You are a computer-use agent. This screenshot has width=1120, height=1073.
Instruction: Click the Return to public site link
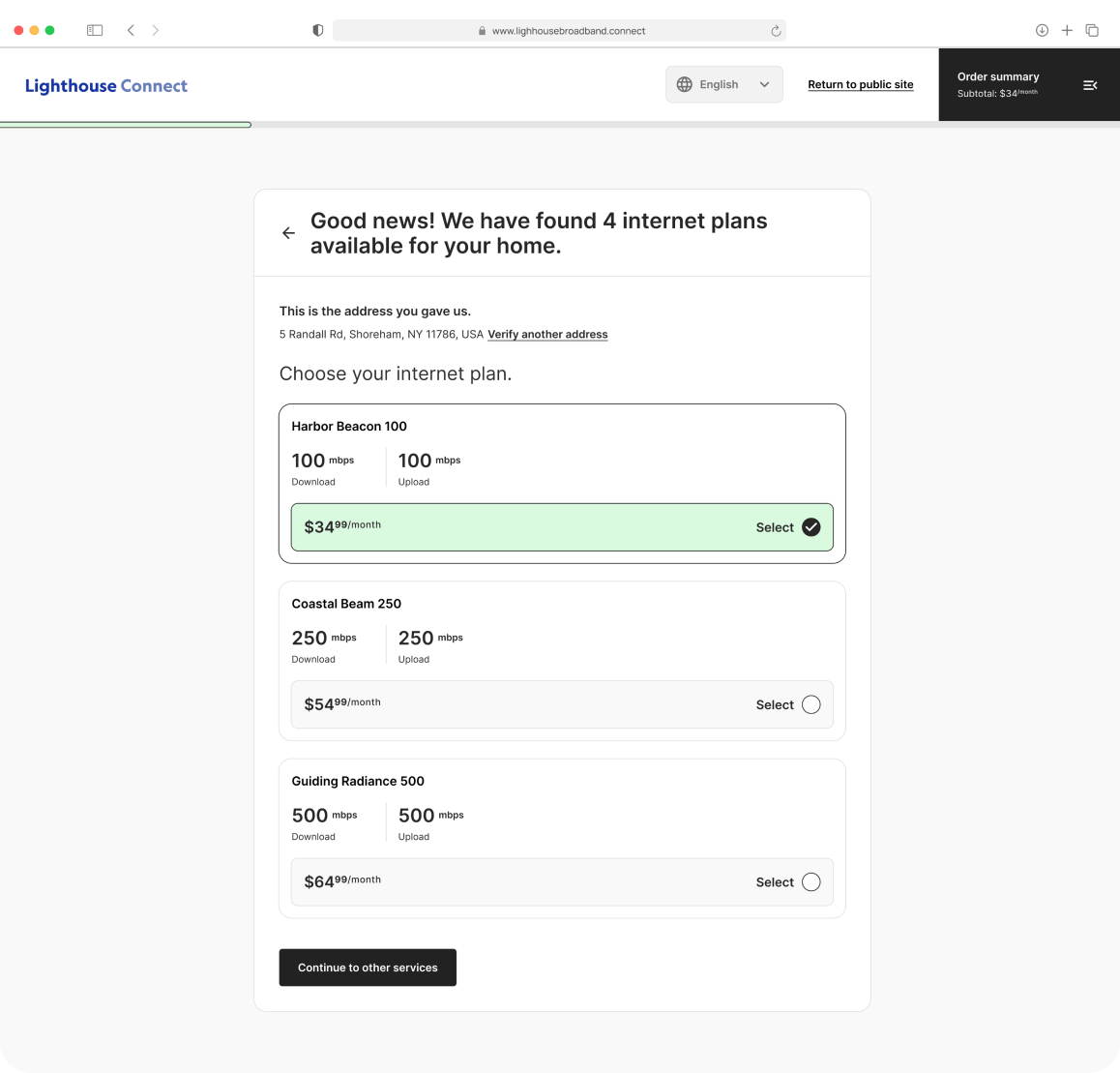pyautogui.click(x=860, y=85)
